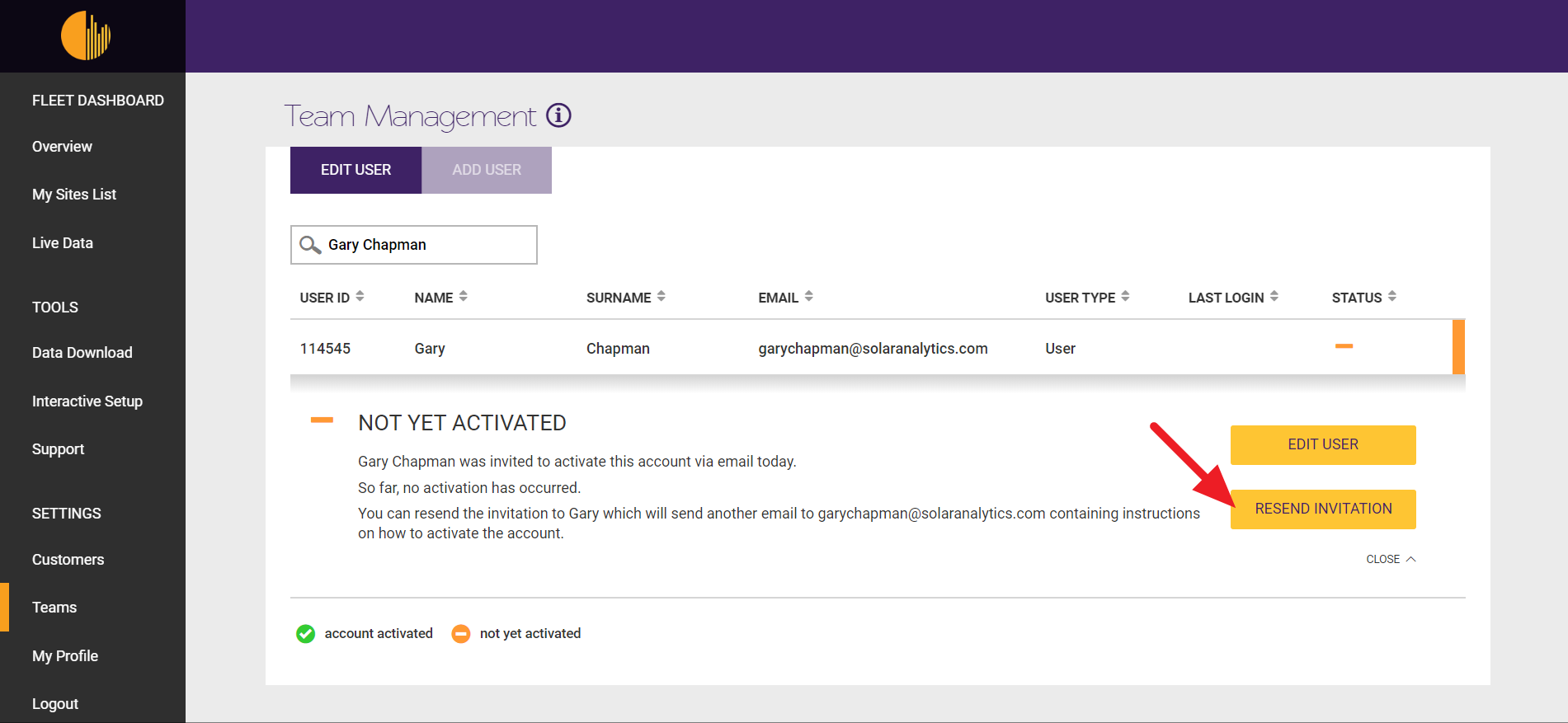Click the 'account activated' legend label

coord(379,633)
